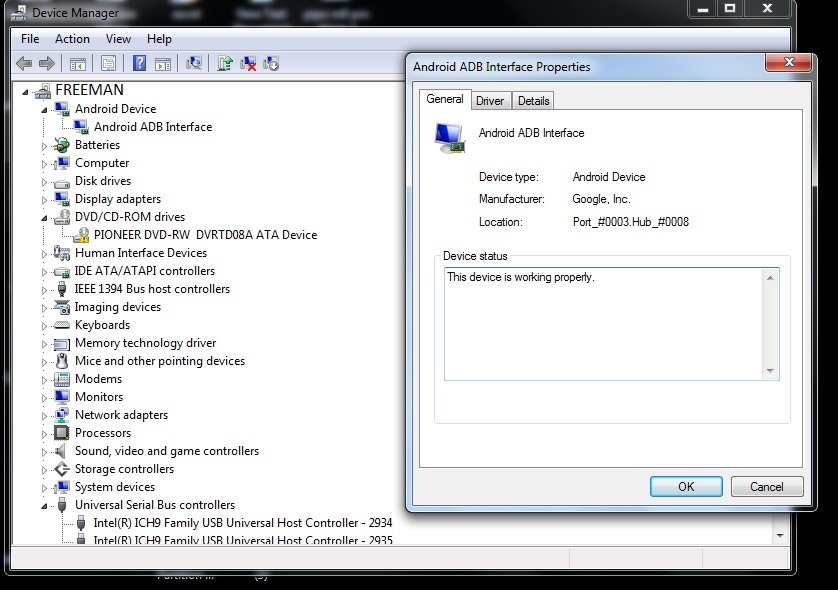The height and width of the screenshot is (590, 838).
Task: Click the Device status text box
Action: click(x=611, y=324)
